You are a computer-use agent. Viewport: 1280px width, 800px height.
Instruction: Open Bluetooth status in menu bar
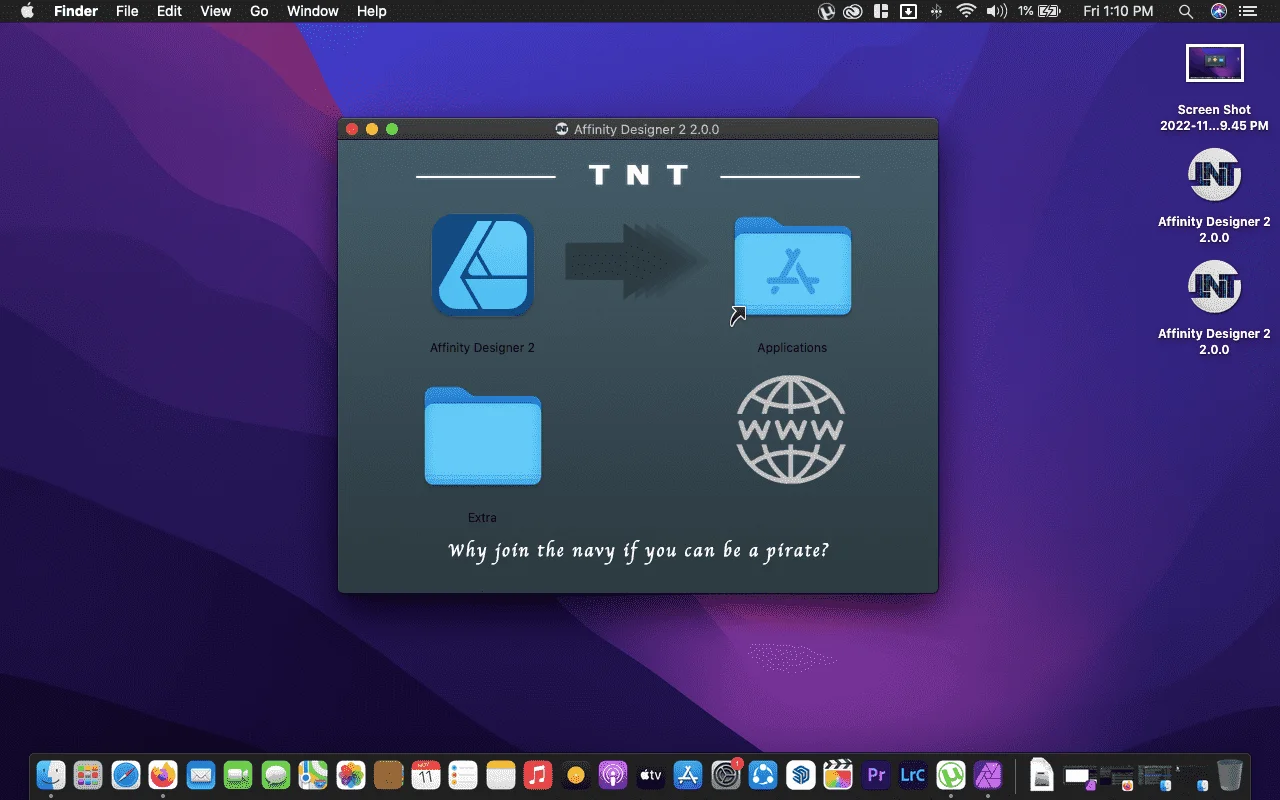coord(937,11)
